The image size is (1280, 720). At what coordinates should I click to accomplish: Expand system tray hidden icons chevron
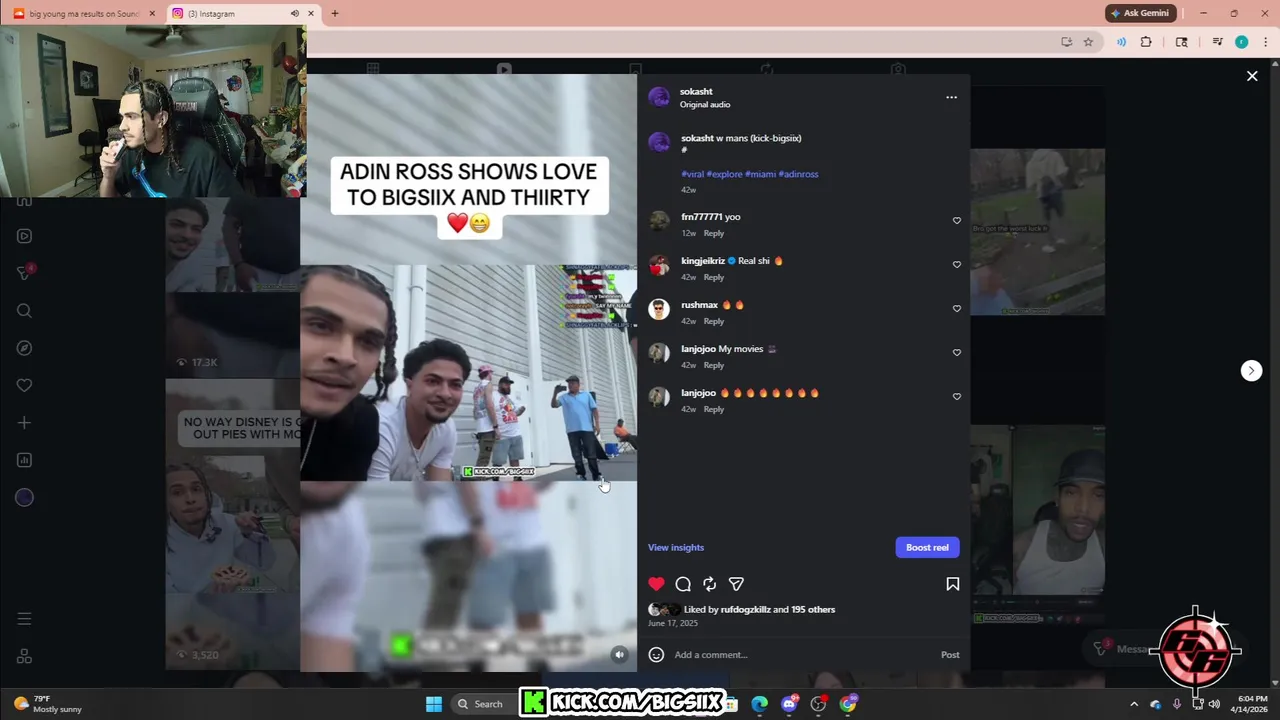tap(1134, 704)
